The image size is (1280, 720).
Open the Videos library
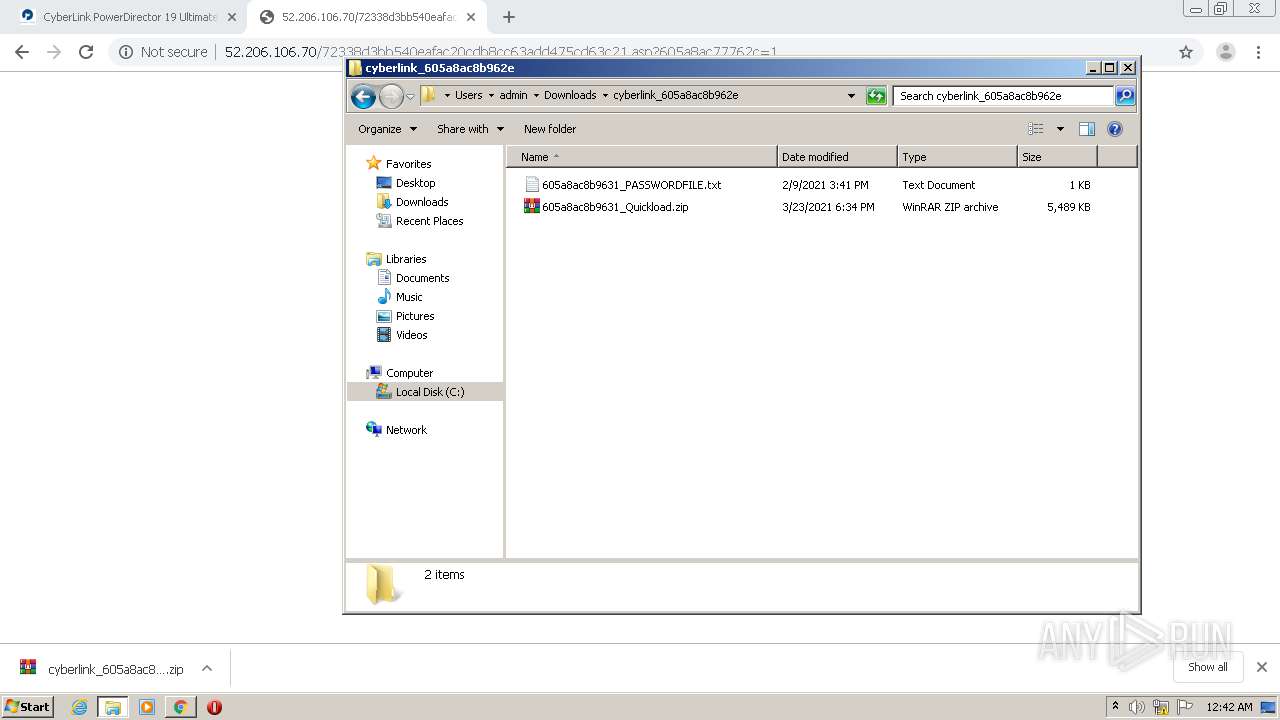[411, 335]
